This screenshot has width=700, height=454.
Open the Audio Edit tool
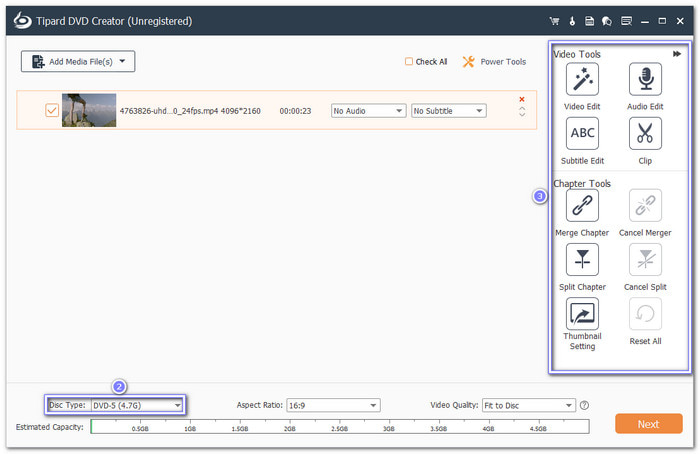pyautogui.click(x=645, y=79)
